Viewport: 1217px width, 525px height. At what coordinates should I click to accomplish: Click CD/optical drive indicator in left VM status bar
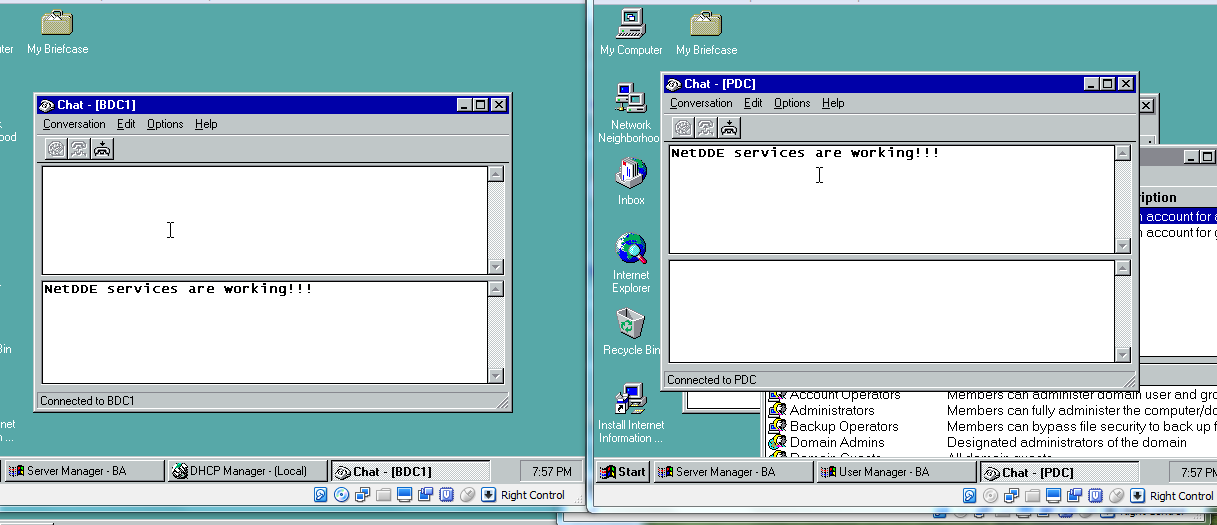[x=342, y=495]
